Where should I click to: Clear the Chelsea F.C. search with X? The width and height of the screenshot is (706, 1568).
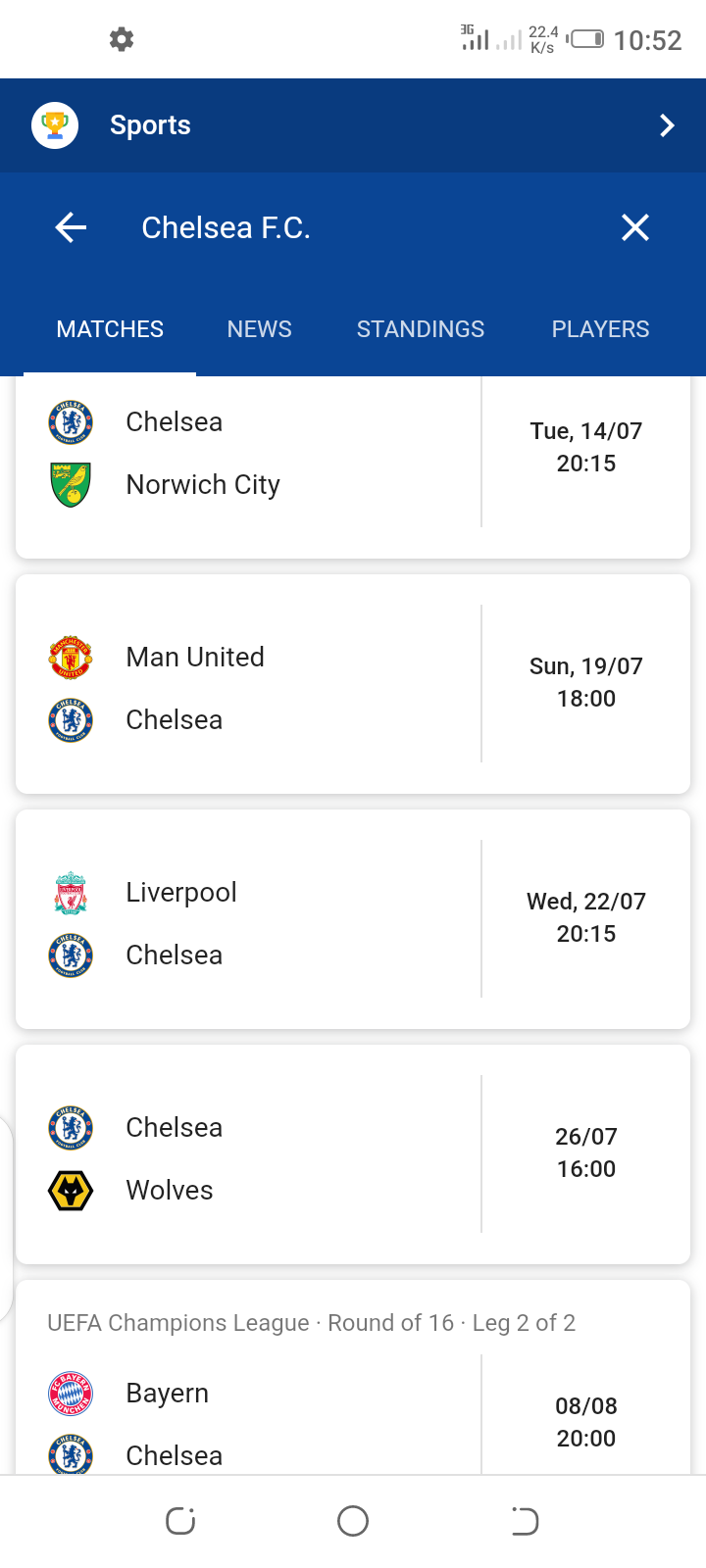[635, 228]
